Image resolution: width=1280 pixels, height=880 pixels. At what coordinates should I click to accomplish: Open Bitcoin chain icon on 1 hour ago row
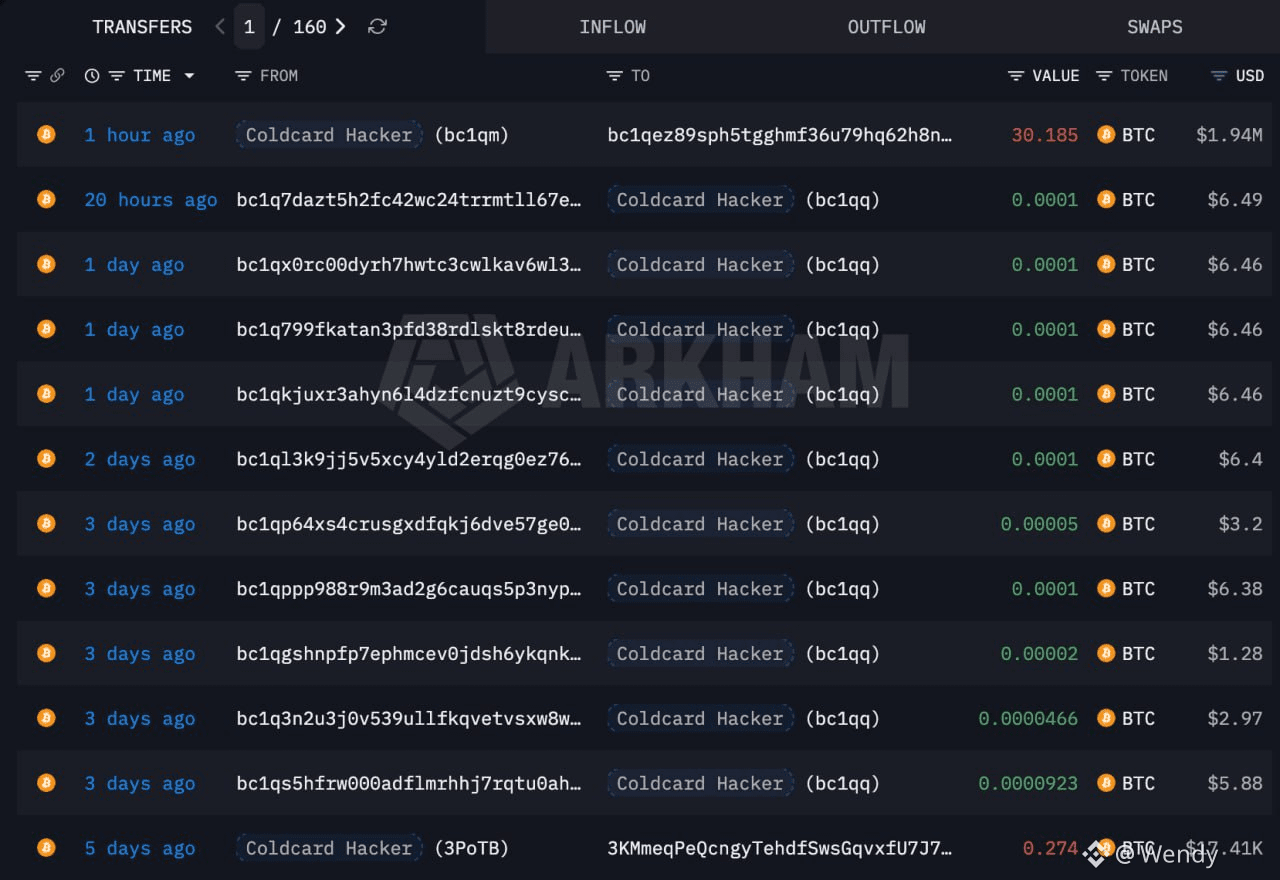(x=46, y=134)
